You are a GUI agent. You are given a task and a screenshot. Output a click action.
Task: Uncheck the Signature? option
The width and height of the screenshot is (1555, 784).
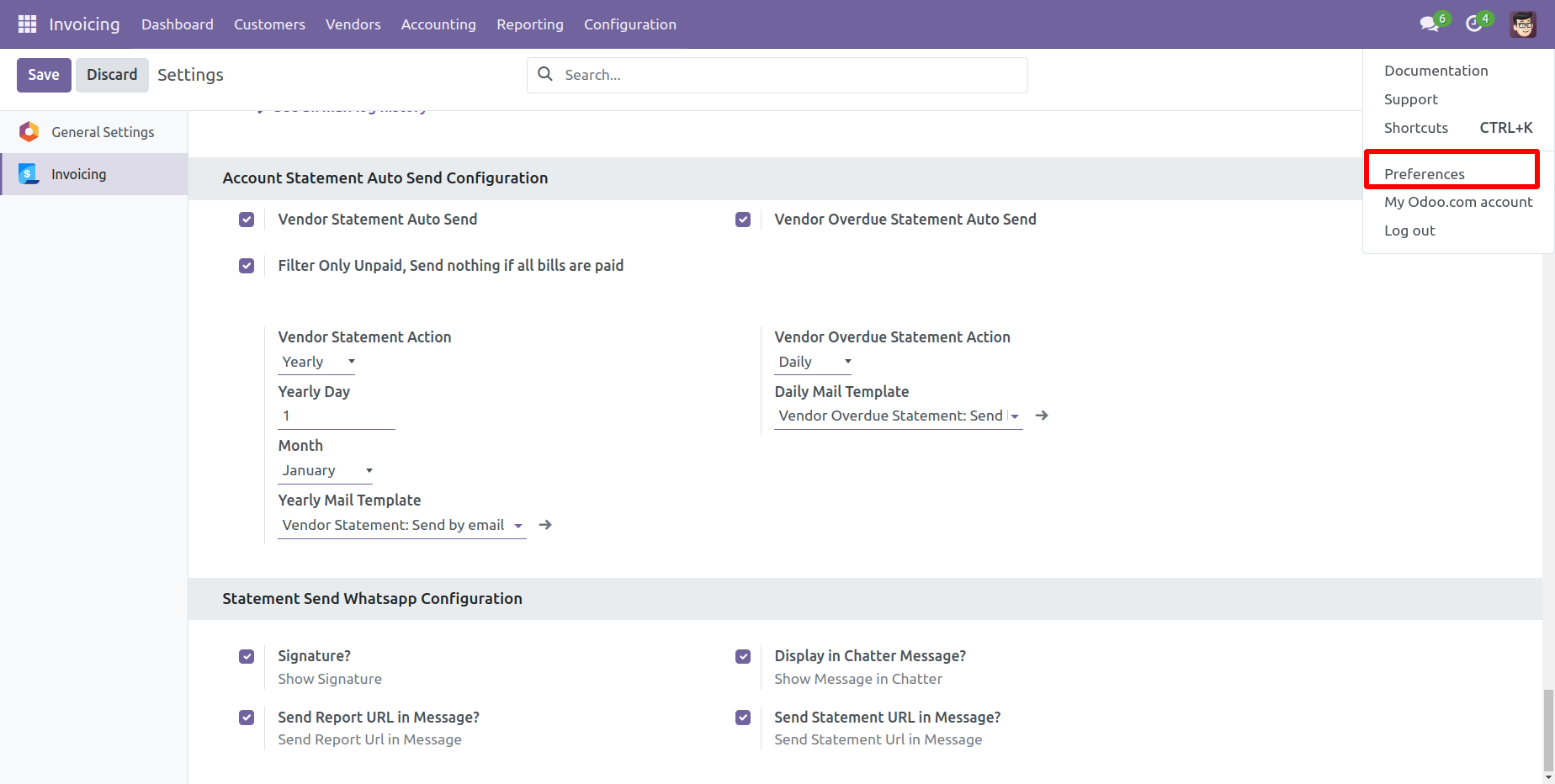(x=247, y=656)
